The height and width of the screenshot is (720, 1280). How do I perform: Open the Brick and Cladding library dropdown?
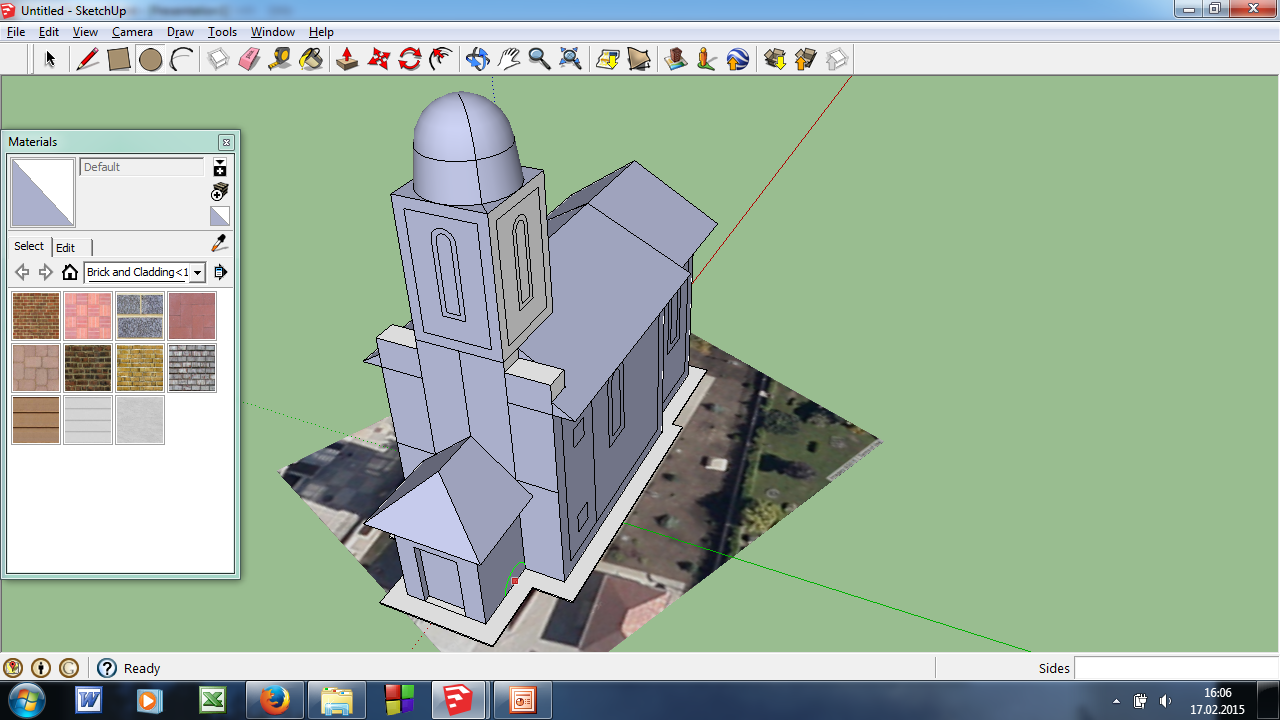point(198,273)
